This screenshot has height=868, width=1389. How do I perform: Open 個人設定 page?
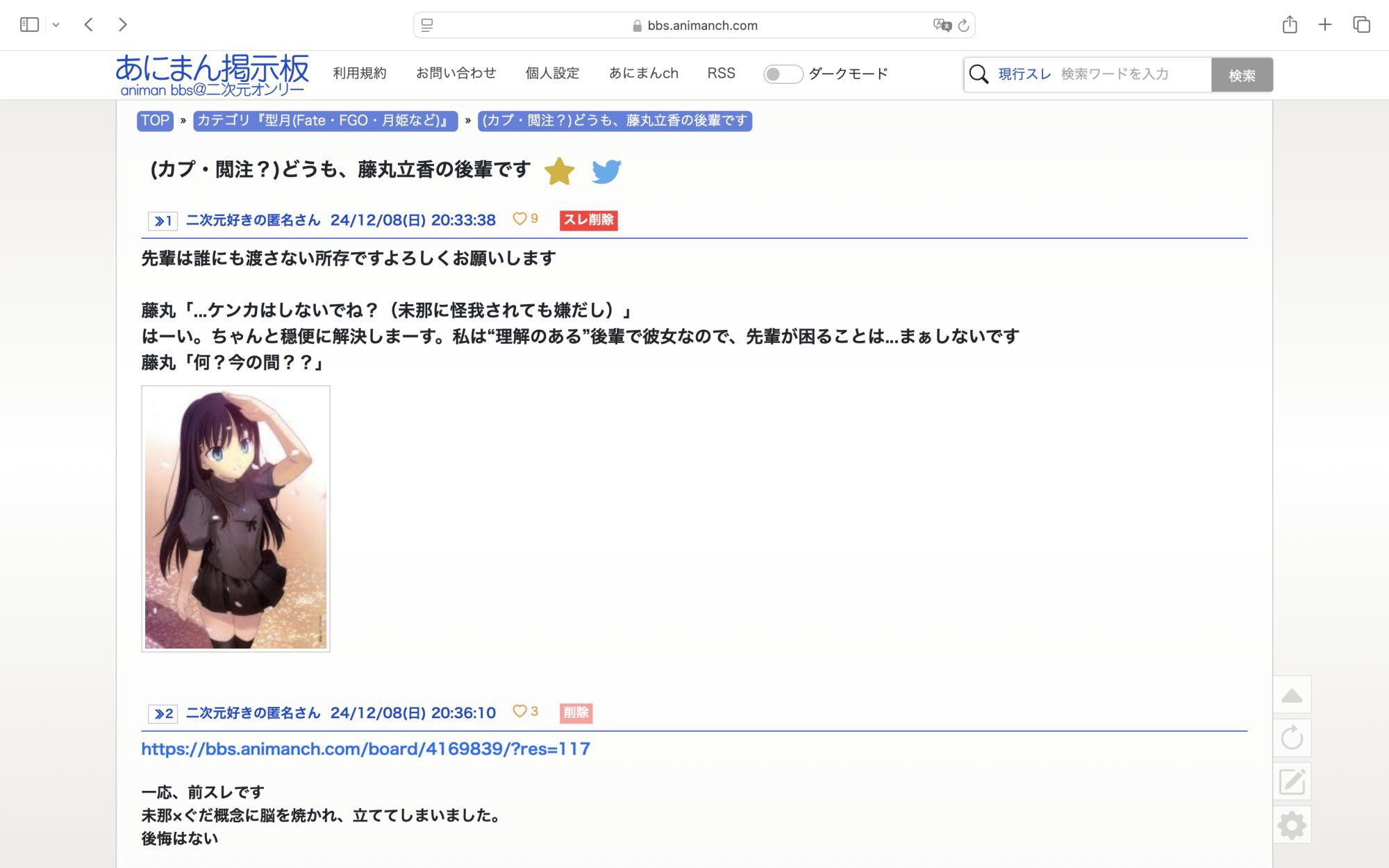pos(553,74)
